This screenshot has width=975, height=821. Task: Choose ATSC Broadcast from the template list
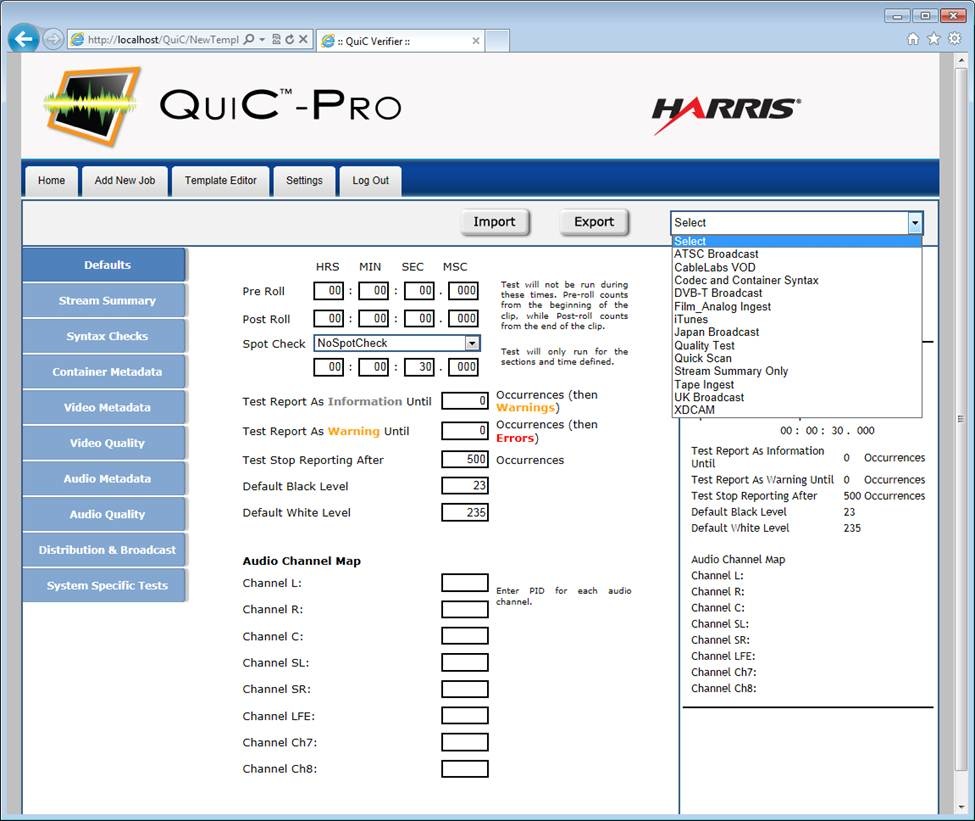[x=716, y=254]
